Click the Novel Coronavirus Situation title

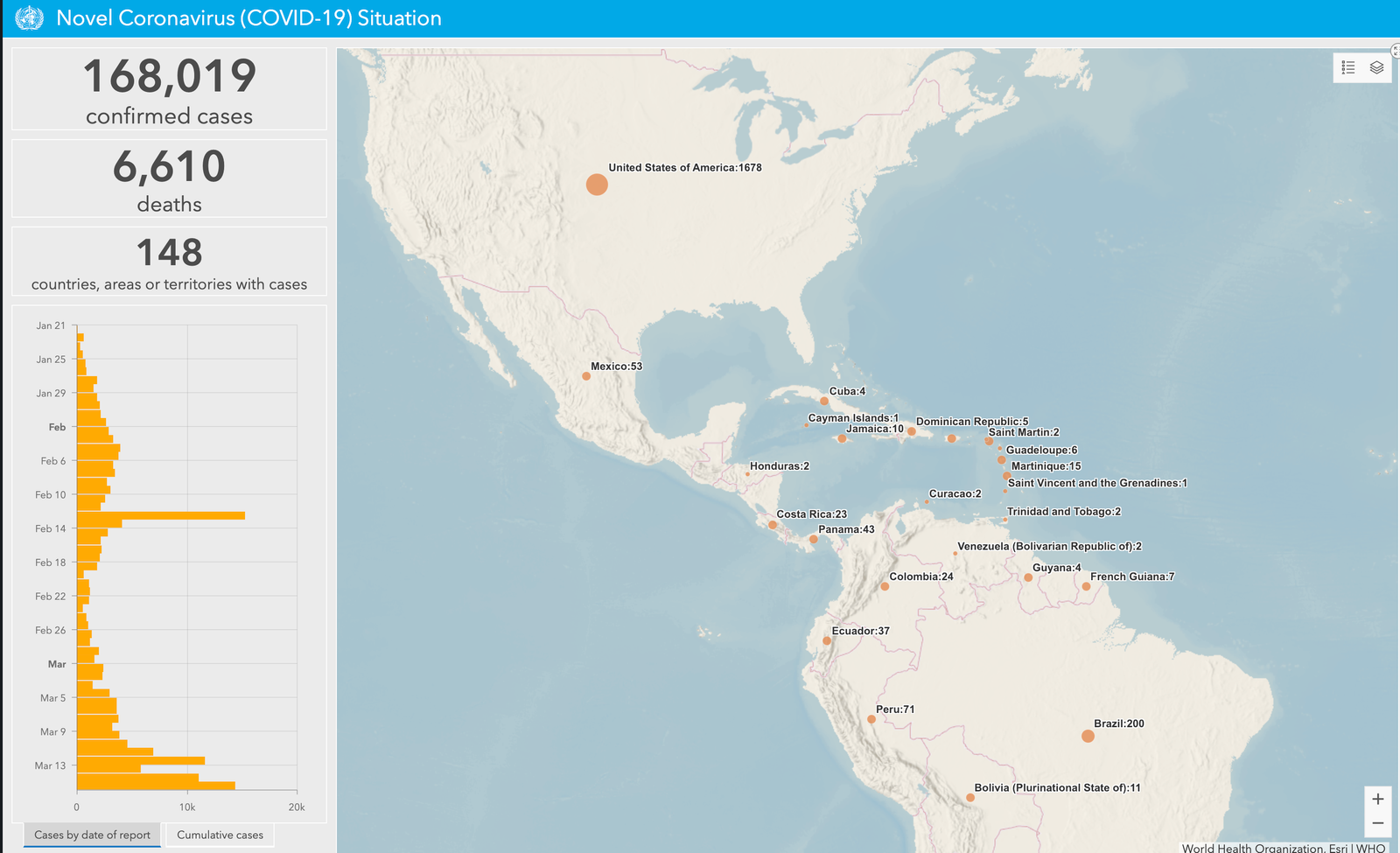pos(248,18)
